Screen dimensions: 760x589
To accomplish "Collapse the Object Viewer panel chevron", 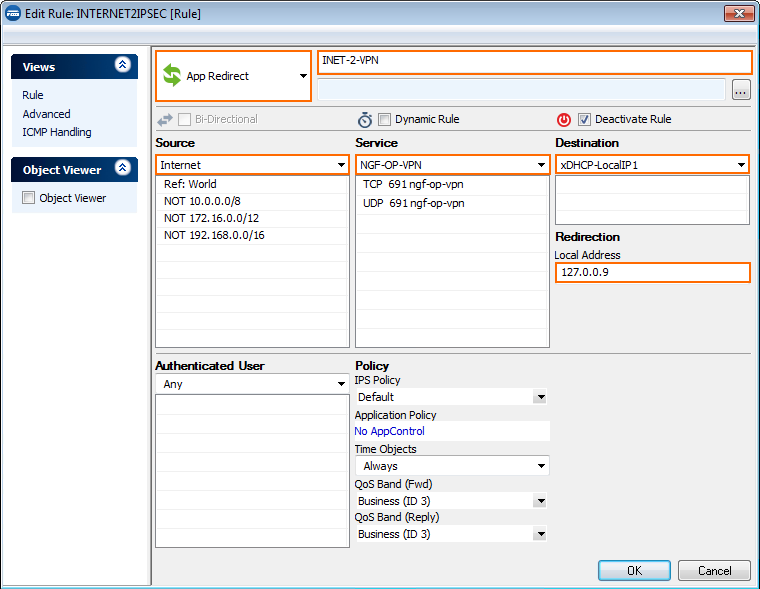I will pos(123,168).
